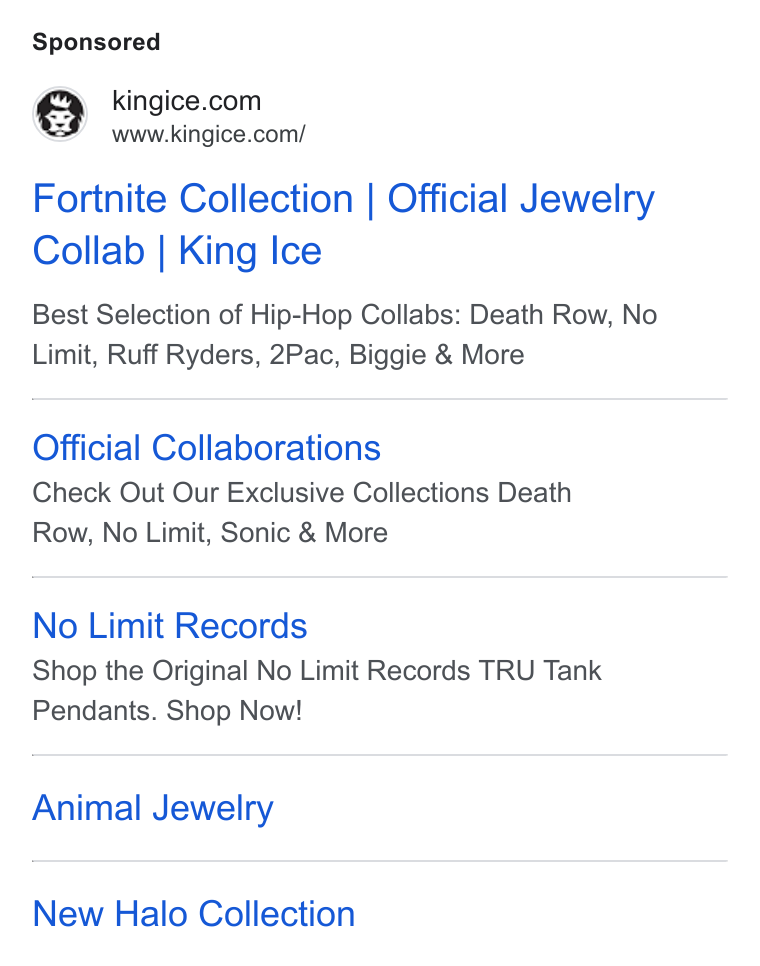Screen dimensions: 760x966
Task: Click "TRU Tank" in the No Limit description
Action: coord(540,671)
